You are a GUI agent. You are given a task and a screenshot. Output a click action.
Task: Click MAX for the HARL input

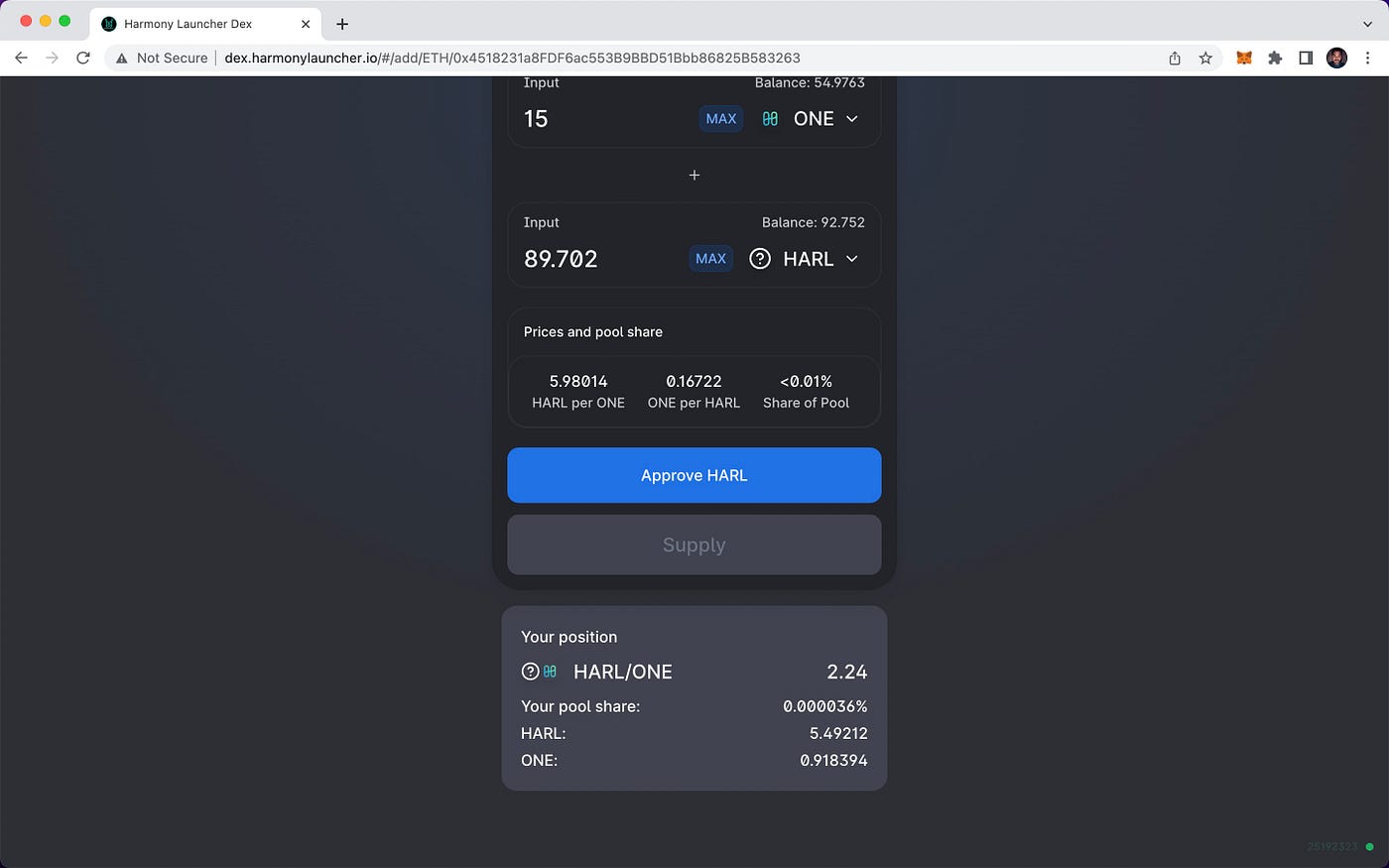pyautogui.click(x=711, y=259)
